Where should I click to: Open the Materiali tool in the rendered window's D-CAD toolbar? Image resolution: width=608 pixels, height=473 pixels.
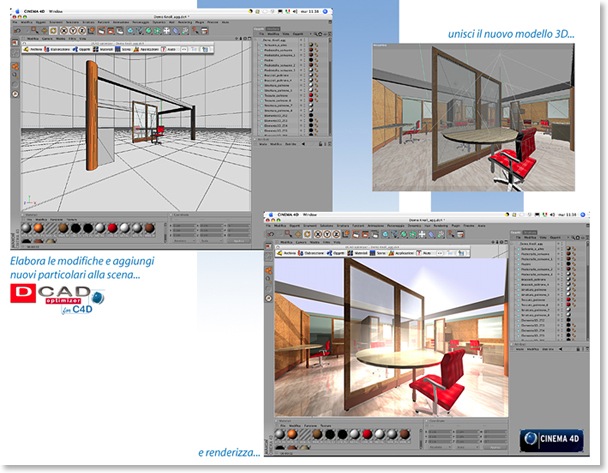(358, 253)
